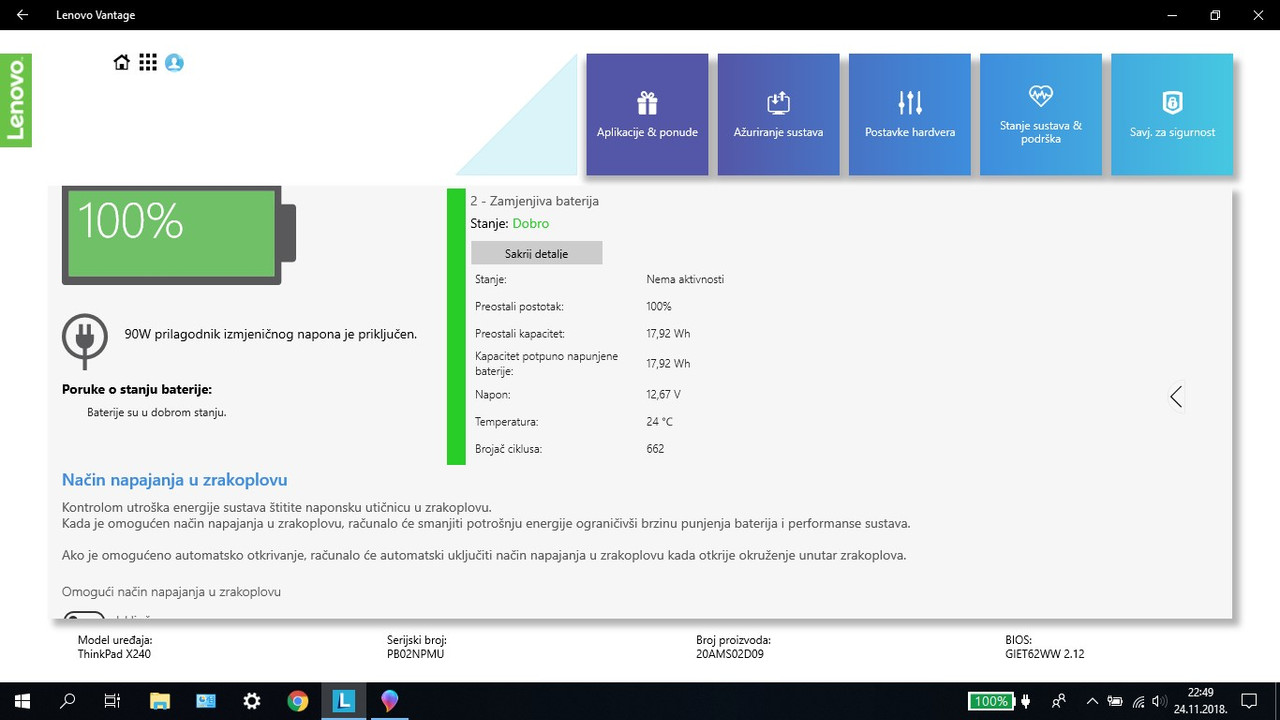1280x720 pixels.
Task: Launch Chrome from taskbar
Action: click(298, 701)
